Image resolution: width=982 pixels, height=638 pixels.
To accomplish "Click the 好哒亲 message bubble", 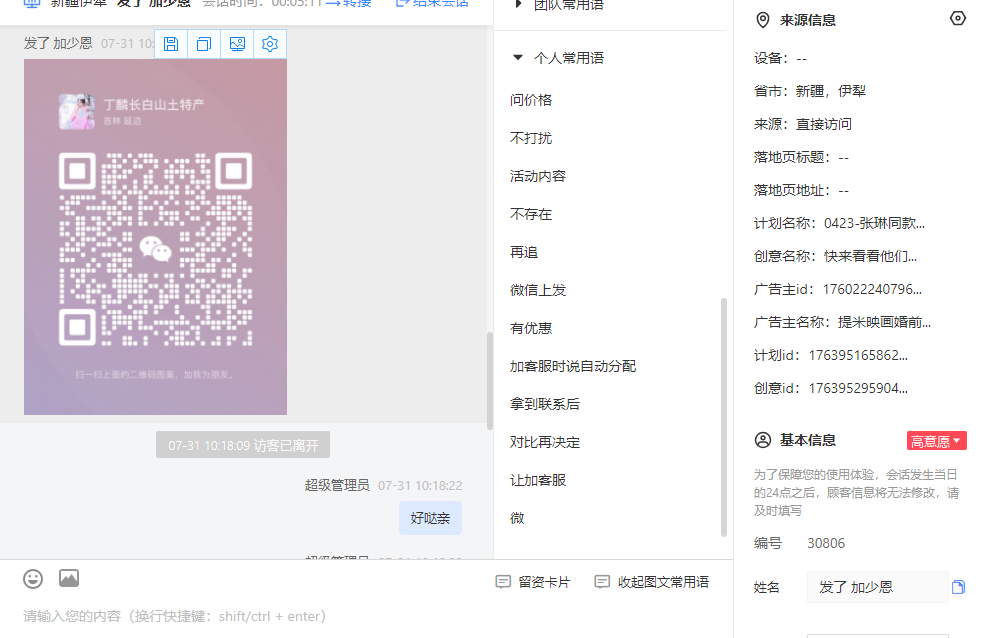I will pyautogui.click(x=430, y=518).
